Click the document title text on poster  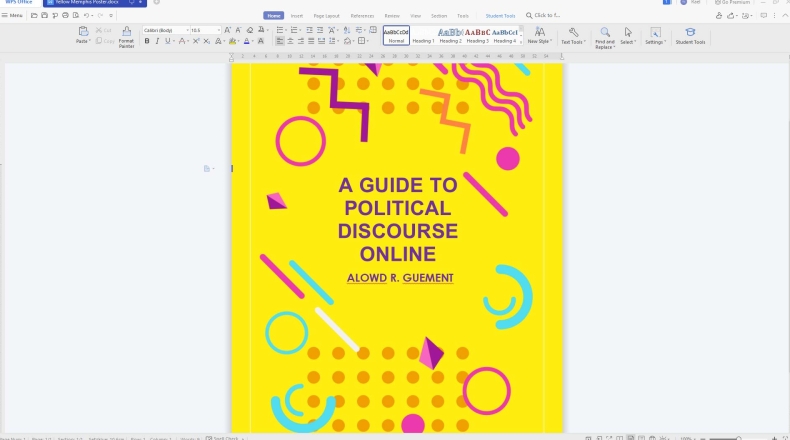coord(398,219)
